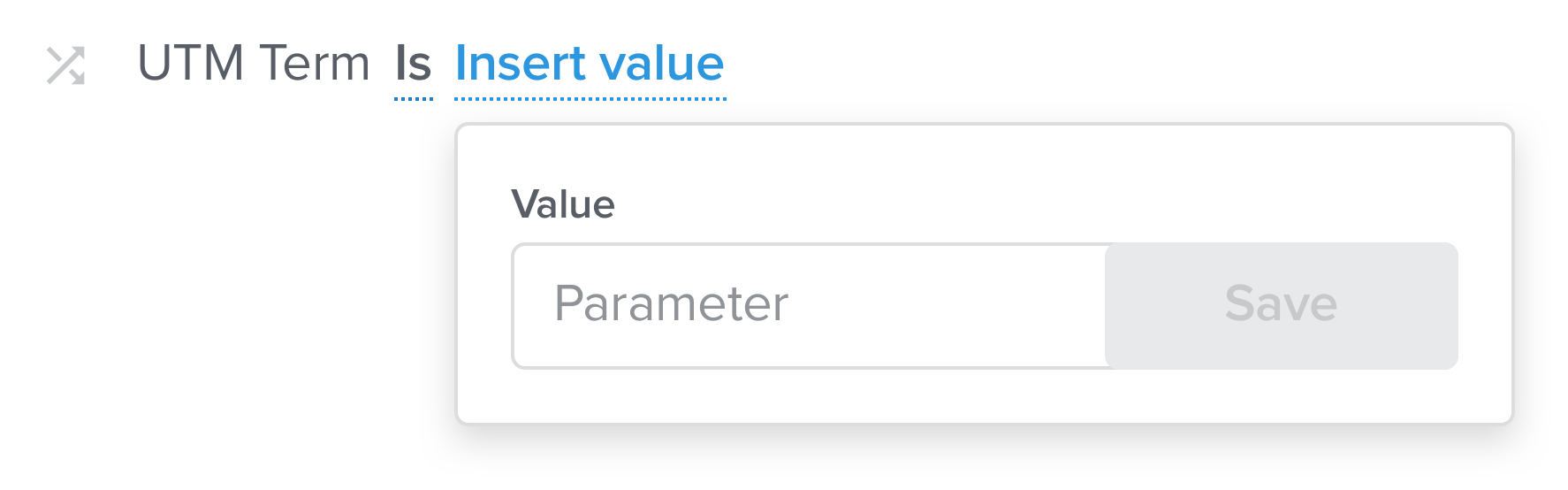This screenshot has width=1568, height=490.
Task: Activate the Value entry box
Action: click(x=809, y=305)
